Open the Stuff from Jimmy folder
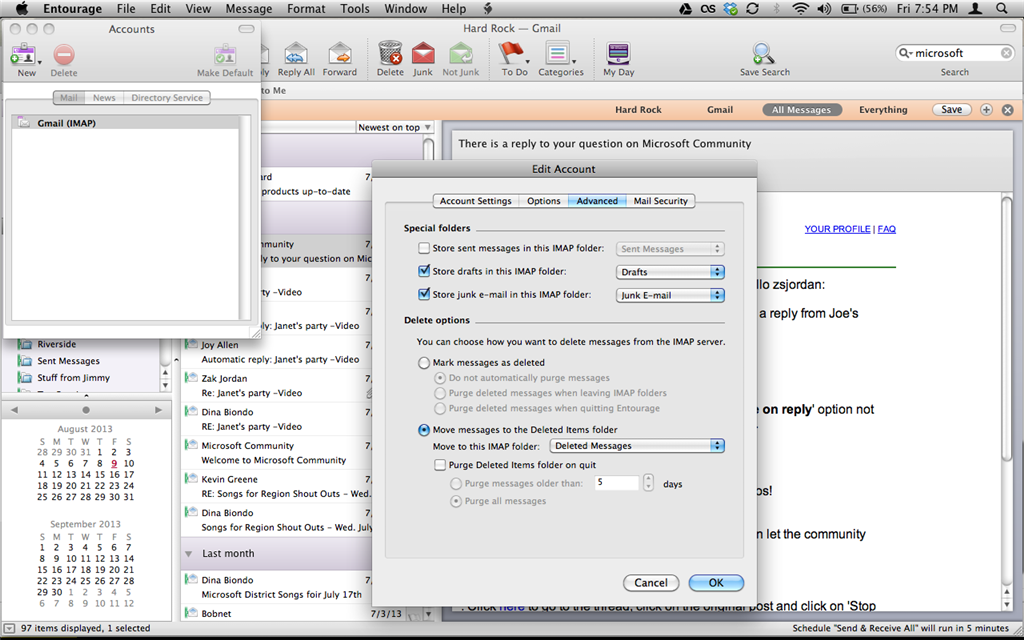 click(73, 377)
